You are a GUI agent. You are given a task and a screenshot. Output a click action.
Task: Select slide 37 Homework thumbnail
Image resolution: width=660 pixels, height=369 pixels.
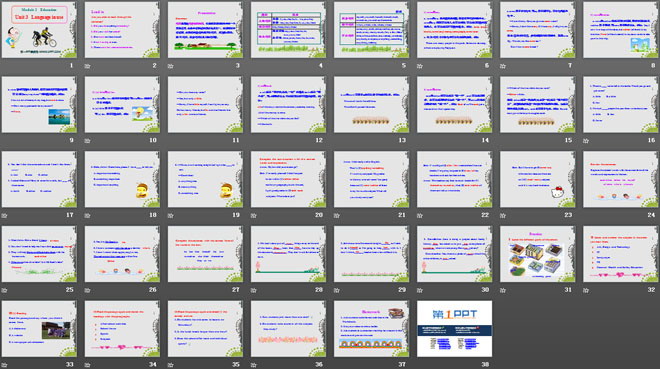coord(371,329)
